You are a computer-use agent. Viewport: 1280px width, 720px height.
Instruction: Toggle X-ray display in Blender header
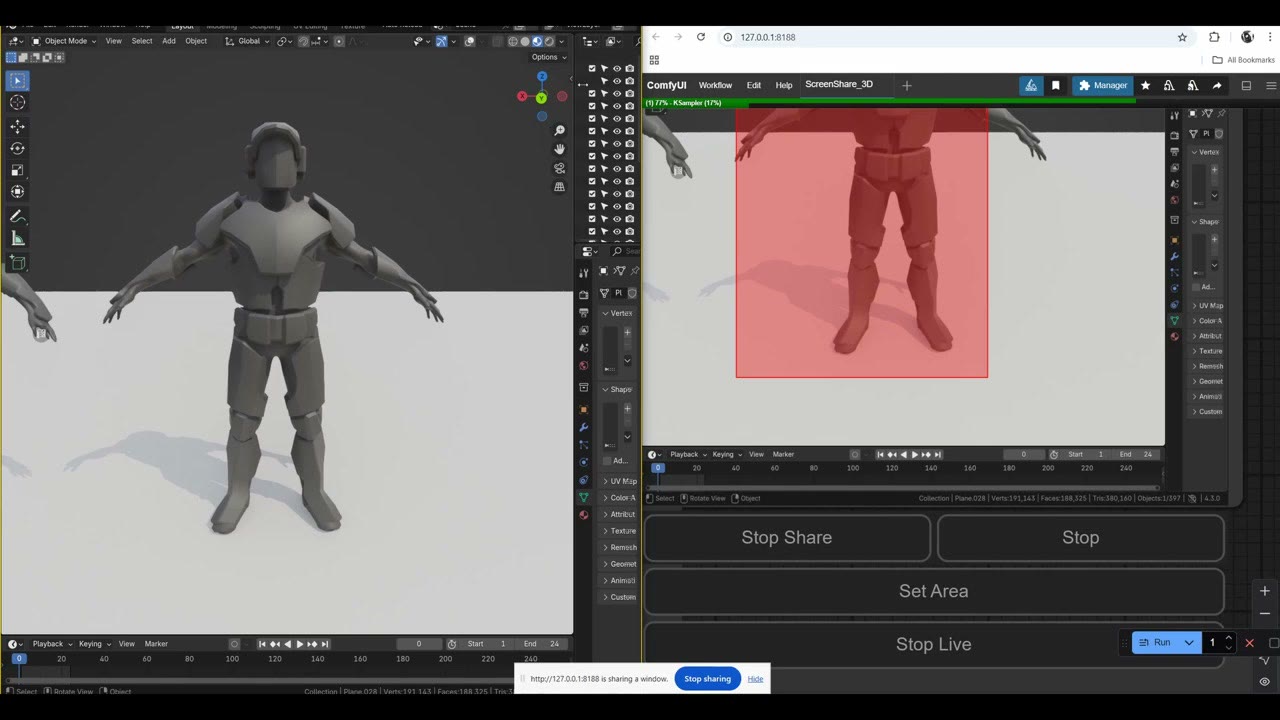coord(497,41)
